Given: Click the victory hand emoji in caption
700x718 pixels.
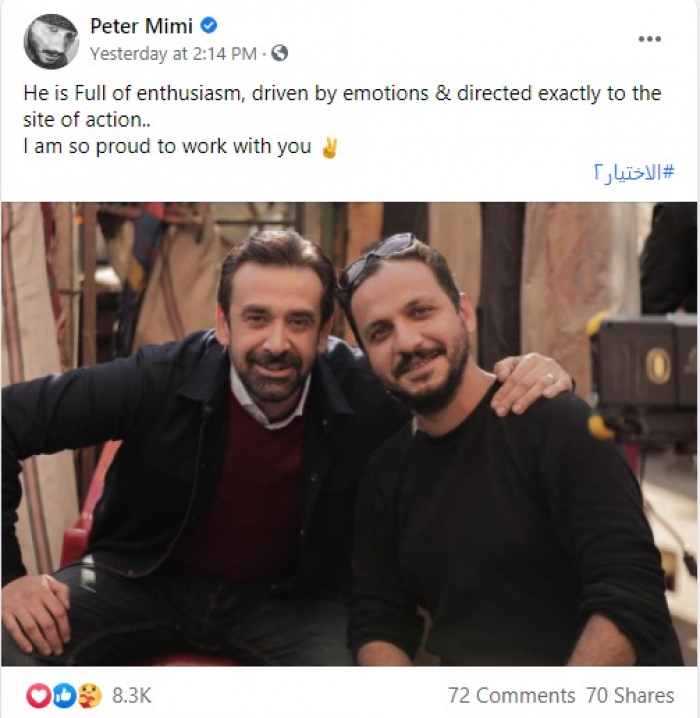Looking at the screenshot, I should pos(328,148).
